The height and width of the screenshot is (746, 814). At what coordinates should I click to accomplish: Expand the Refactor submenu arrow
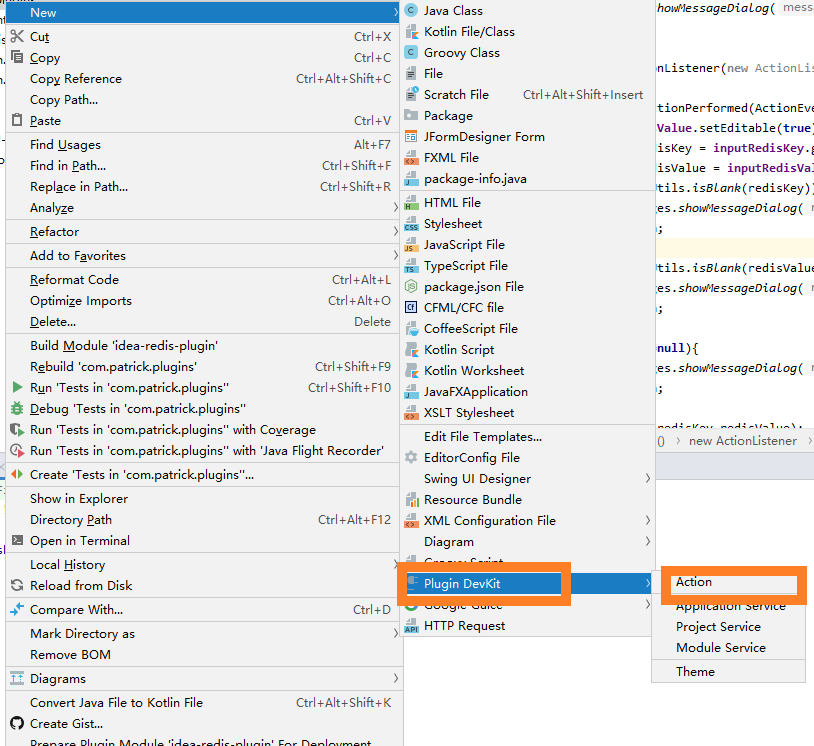tap(395, 232)
